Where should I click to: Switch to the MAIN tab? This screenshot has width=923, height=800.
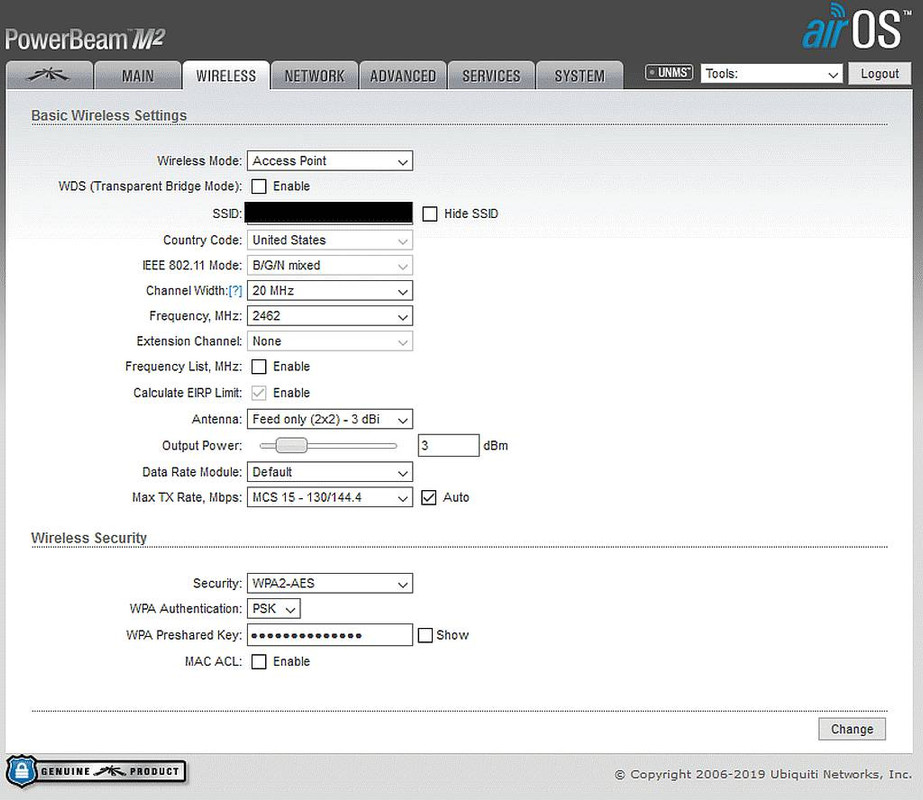pyautogui.click(x=138, y=75)
